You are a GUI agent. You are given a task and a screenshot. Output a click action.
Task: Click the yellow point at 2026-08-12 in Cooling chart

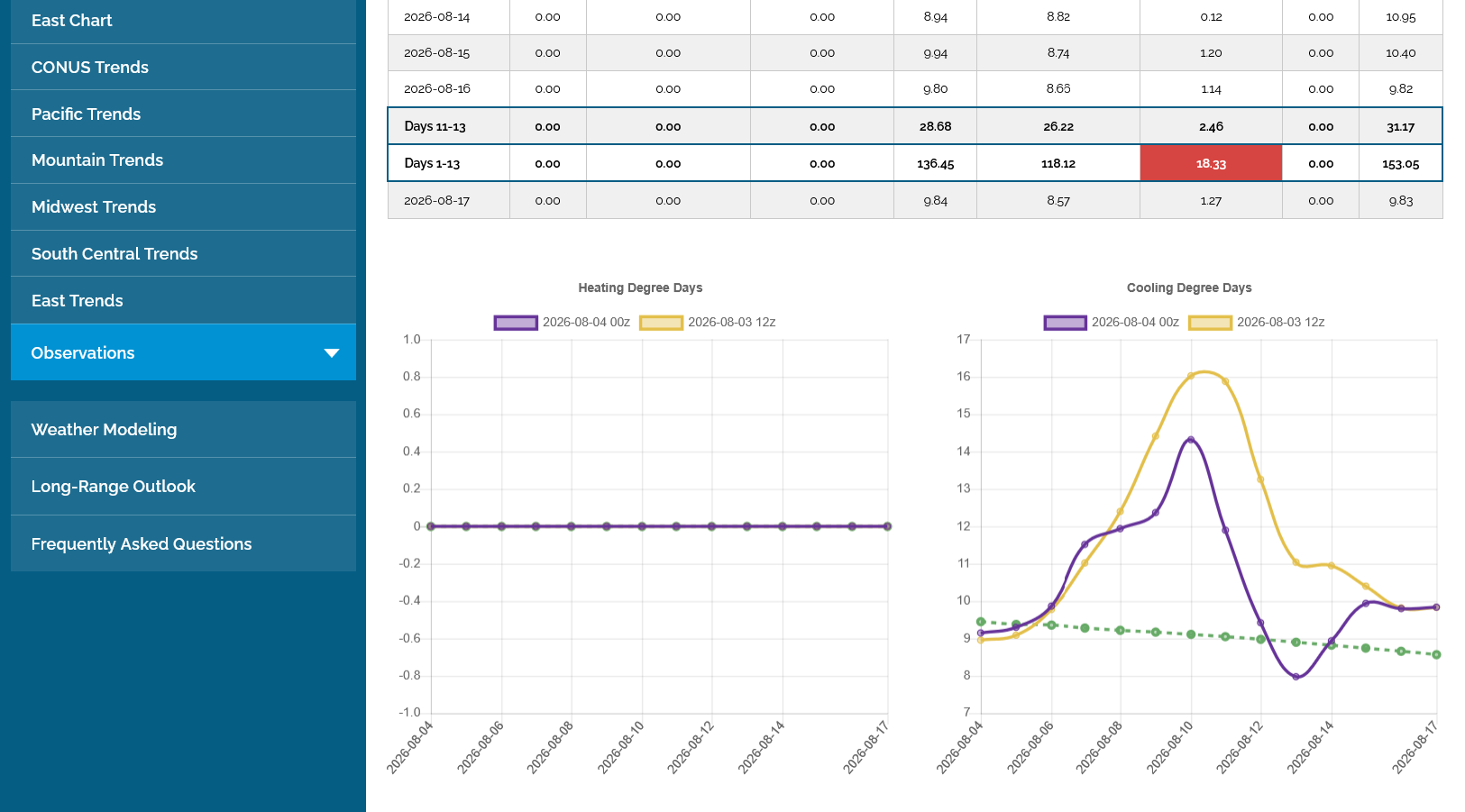point(1260,479)
